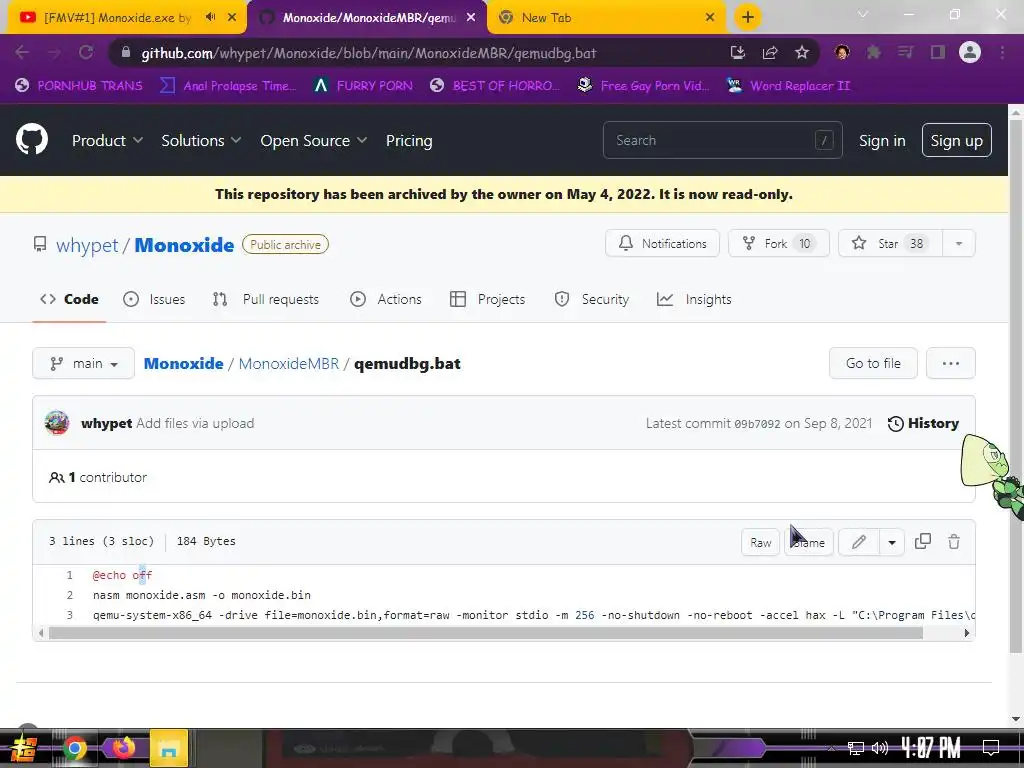Star the Monoxide repository
1024x768 pixels.
(x=889, y=244)
